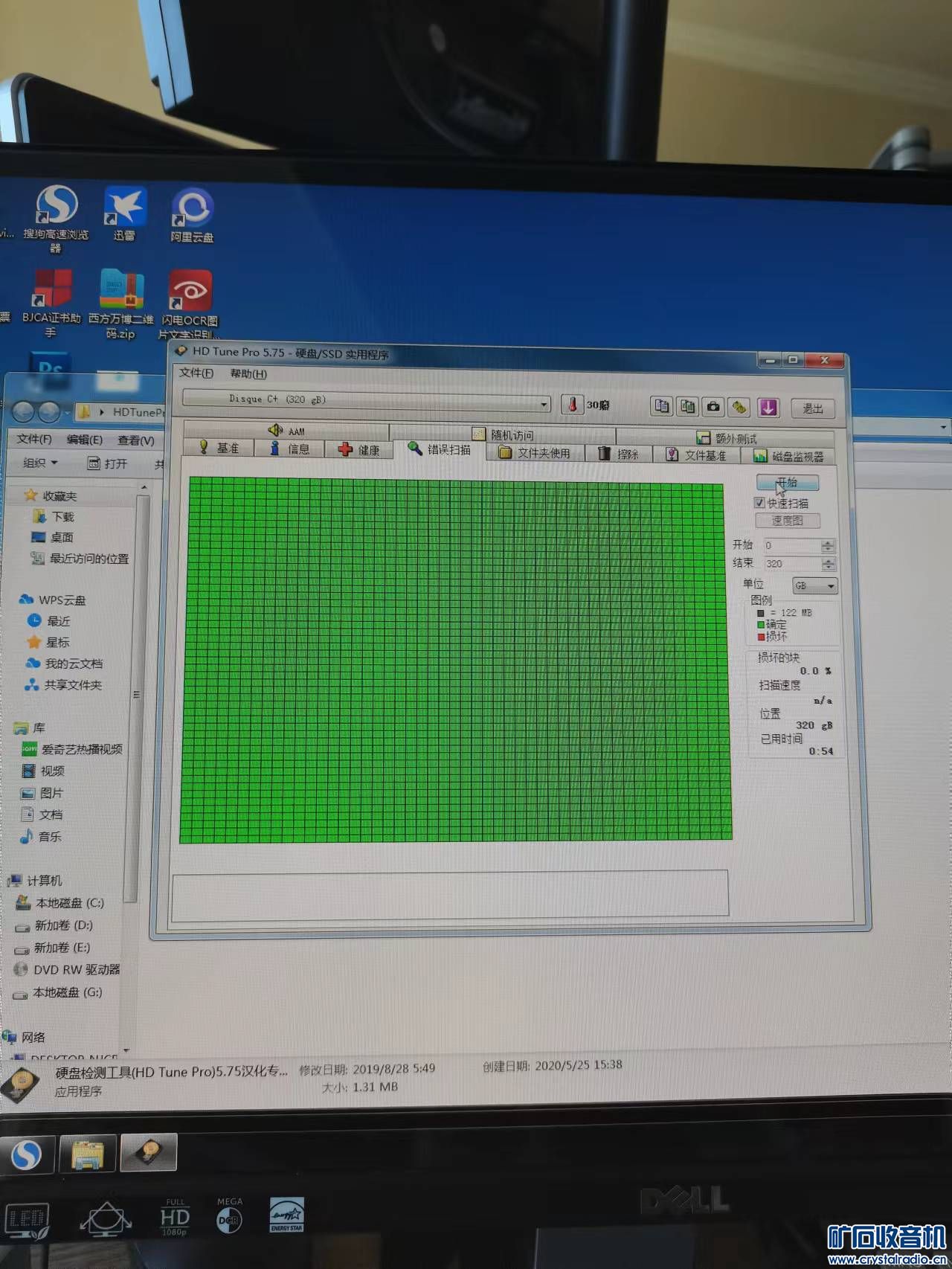Click the 0:54 elapsed time value
This screenshot has height=1269, width=952.
tap(821, 751)
